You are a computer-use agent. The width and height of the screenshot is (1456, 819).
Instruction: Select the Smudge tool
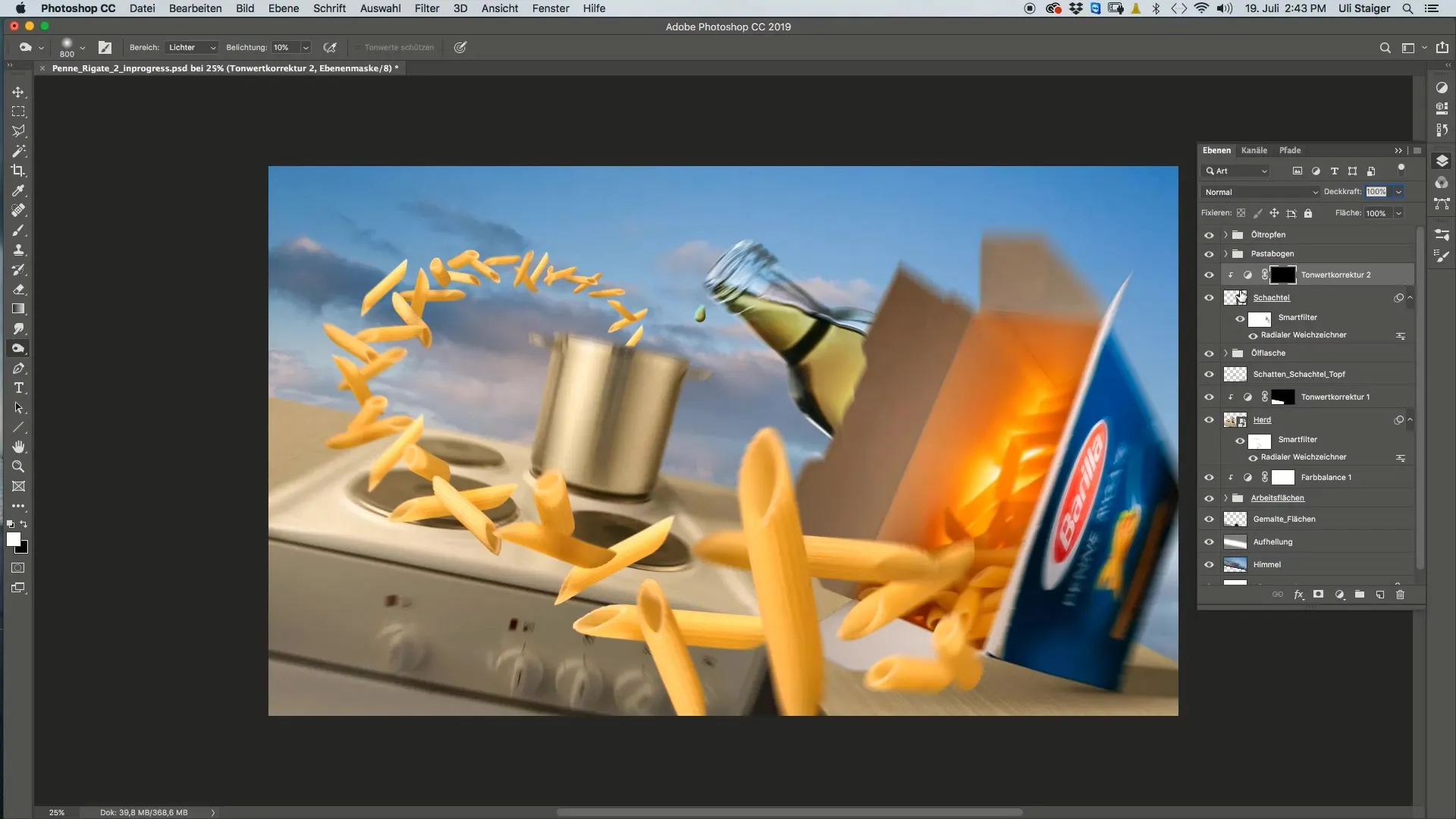(18, 328)
